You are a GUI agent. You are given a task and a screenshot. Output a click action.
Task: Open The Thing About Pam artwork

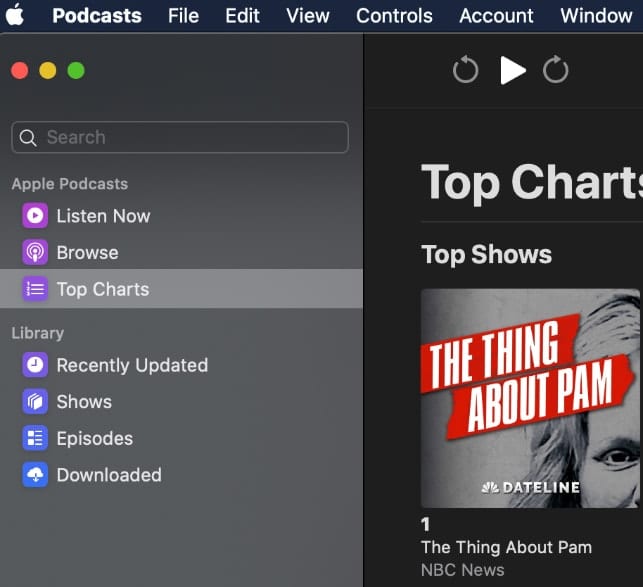(x=530, y=398)
